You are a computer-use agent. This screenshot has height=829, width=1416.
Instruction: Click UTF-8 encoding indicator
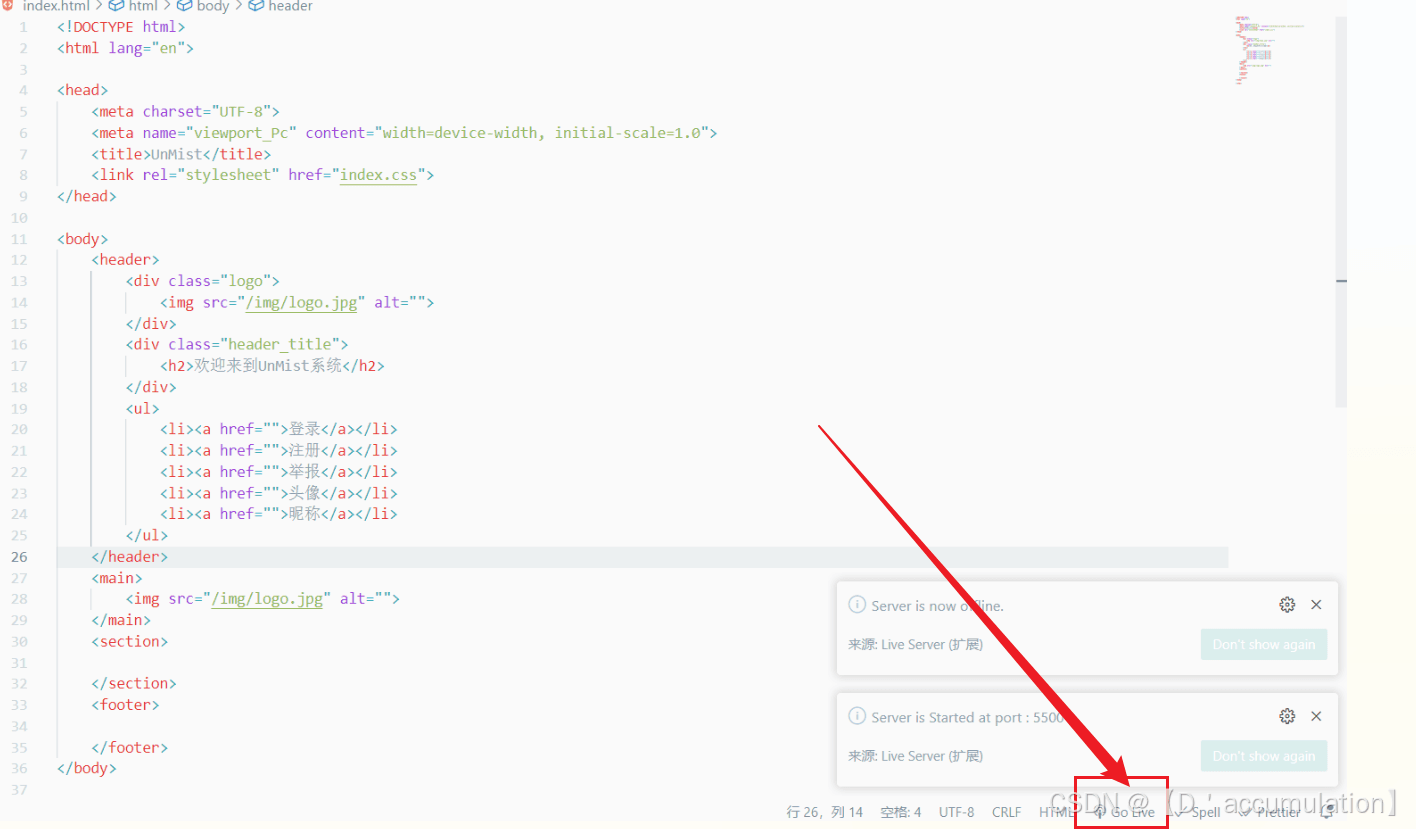pyautogui.click(x=957, y=812)
